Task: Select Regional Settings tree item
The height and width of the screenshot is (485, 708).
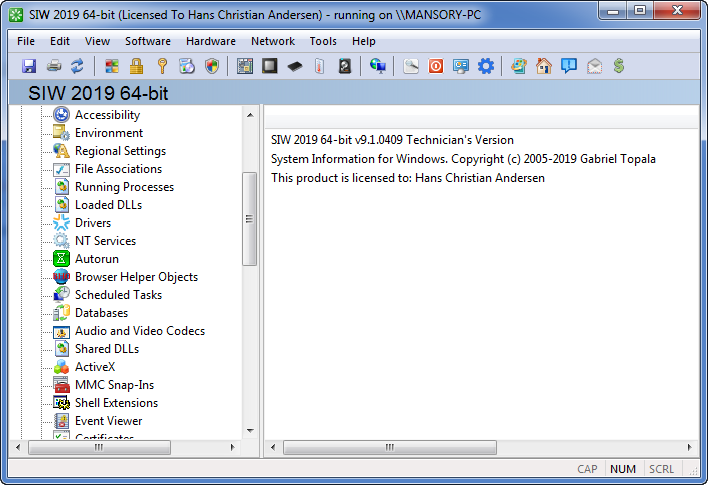Action: (x=120, y=151)
